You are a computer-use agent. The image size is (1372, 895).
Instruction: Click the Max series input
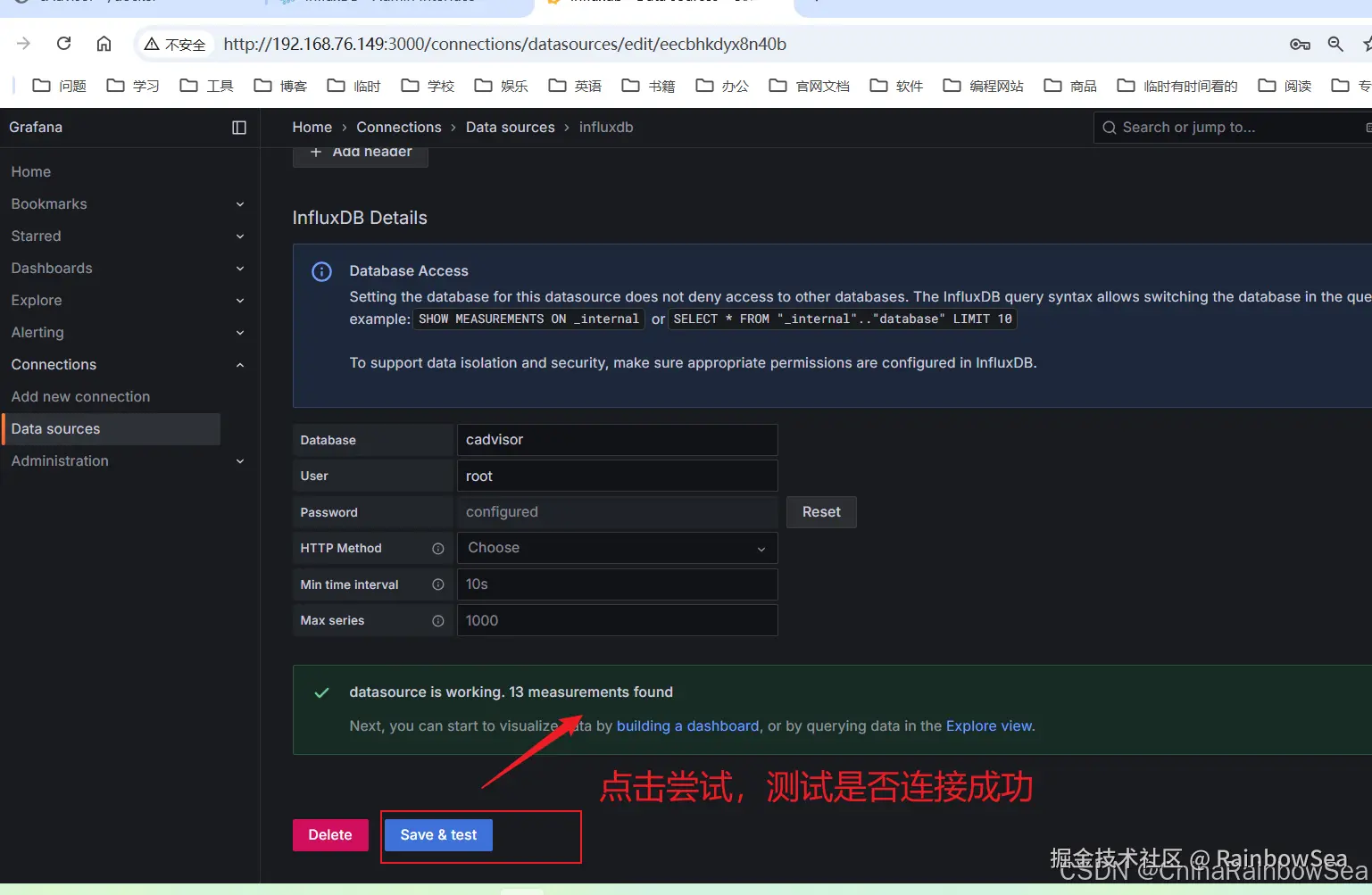617,620
